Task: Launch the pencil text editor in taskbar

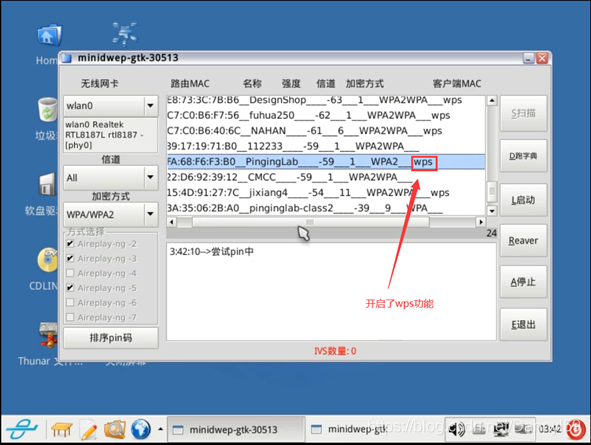Action: (x=89, y=430)
